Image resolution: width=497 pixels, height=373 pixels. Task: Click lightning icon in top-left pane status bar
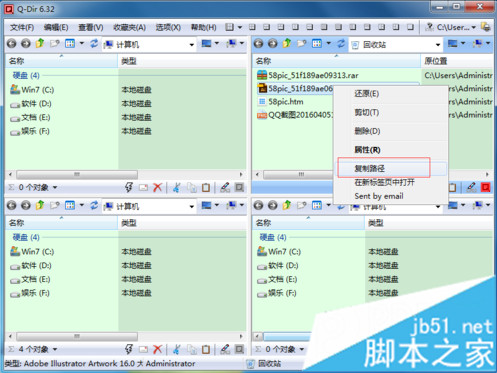[x=129, y=187]
